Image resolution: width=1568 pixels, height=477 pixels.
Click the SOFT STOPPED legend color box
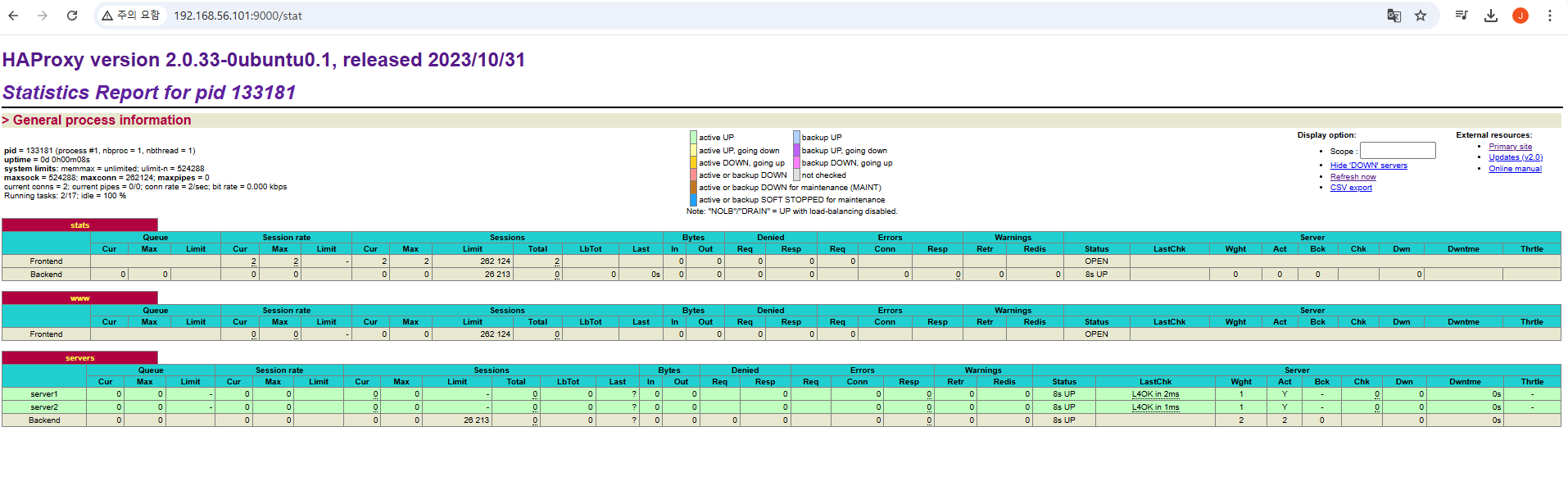tap(694, 199)
